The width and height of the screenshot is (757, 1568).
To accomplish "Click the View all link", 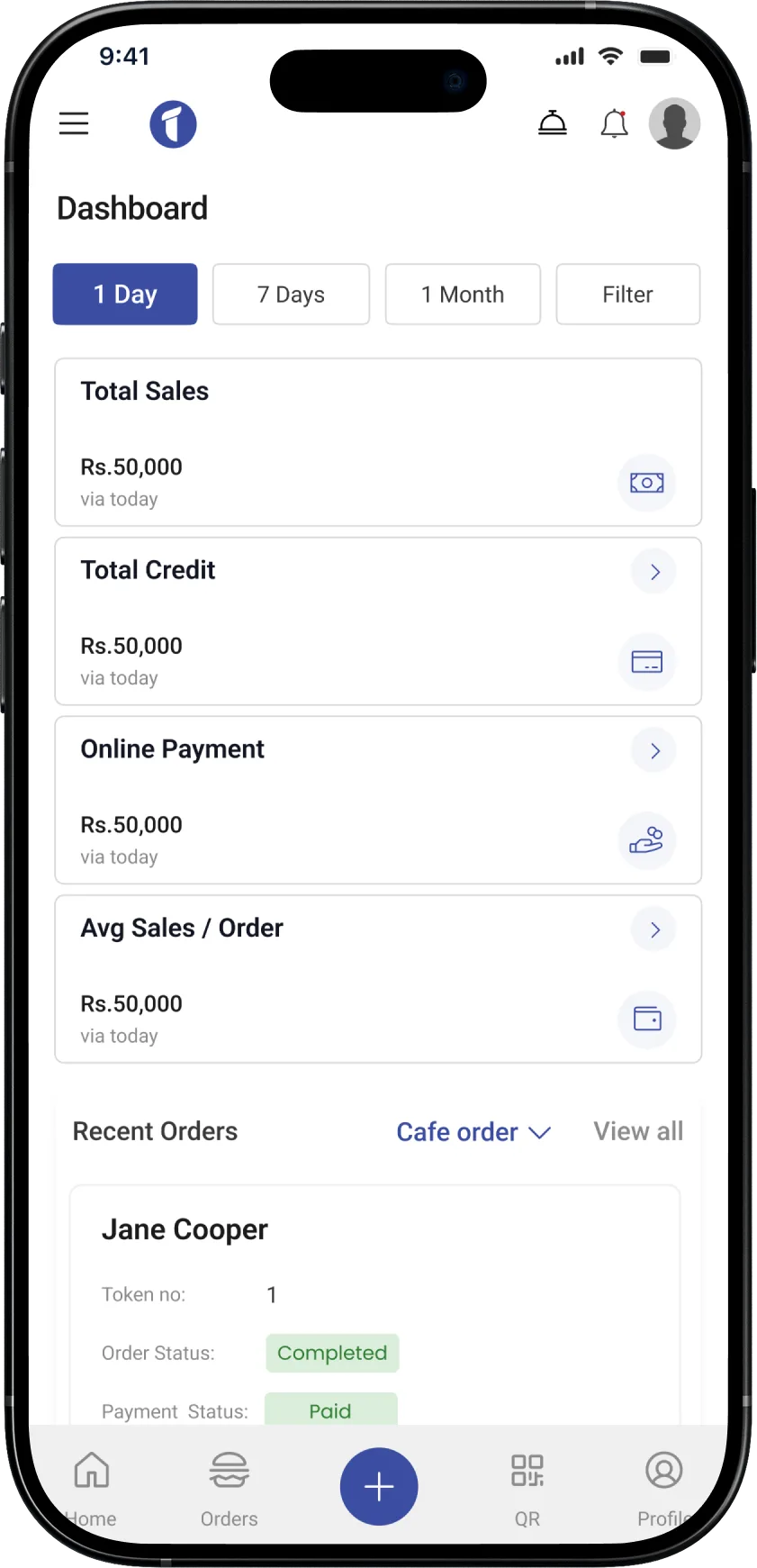I will (638, 1131).
